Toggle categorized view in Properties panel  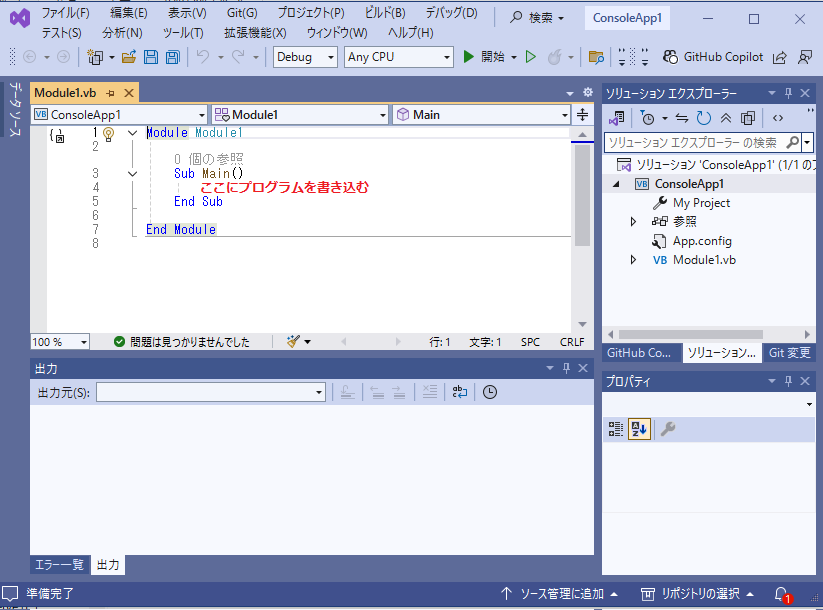coord(616,429)
